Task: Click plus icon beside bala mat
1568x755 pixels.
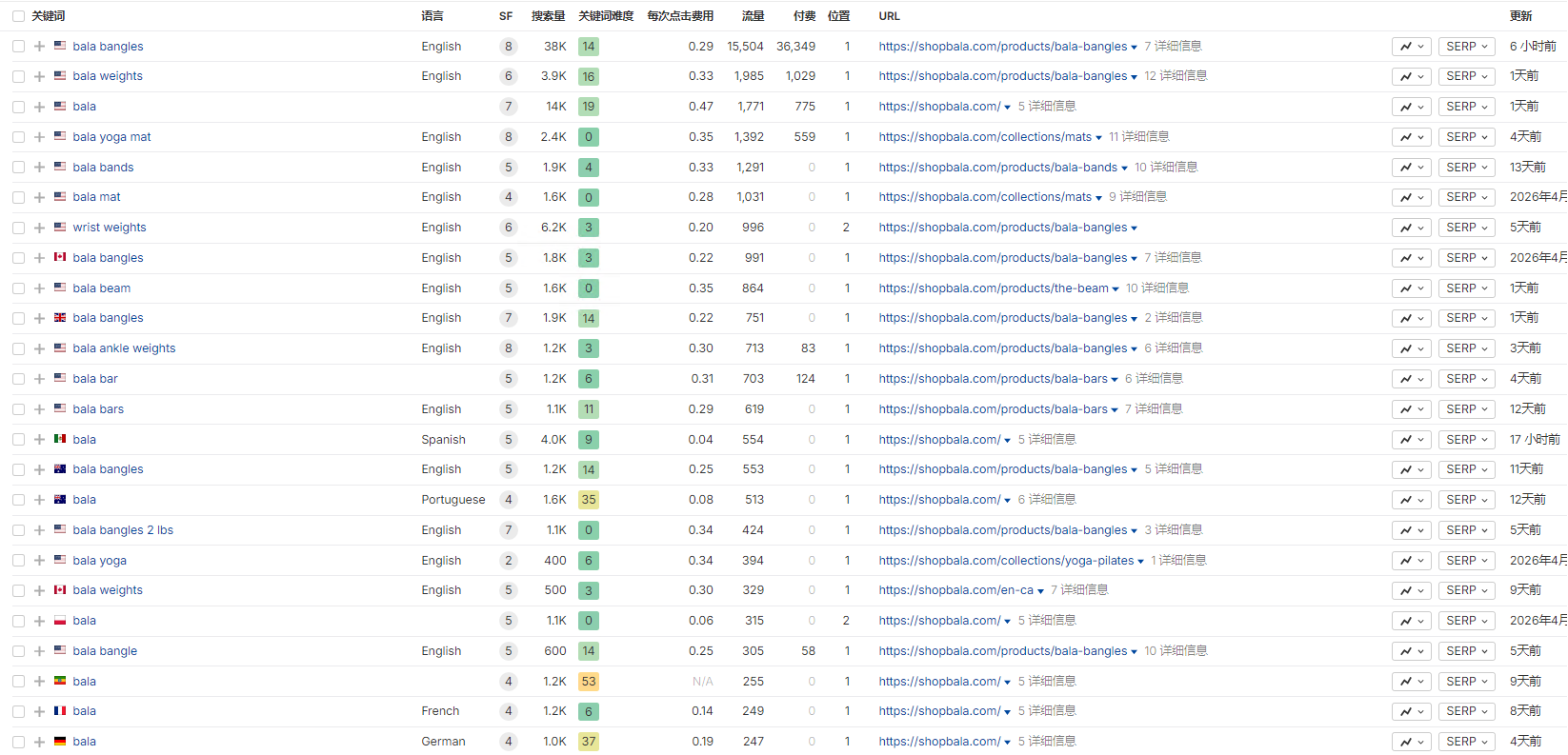Action: point(39,198)
